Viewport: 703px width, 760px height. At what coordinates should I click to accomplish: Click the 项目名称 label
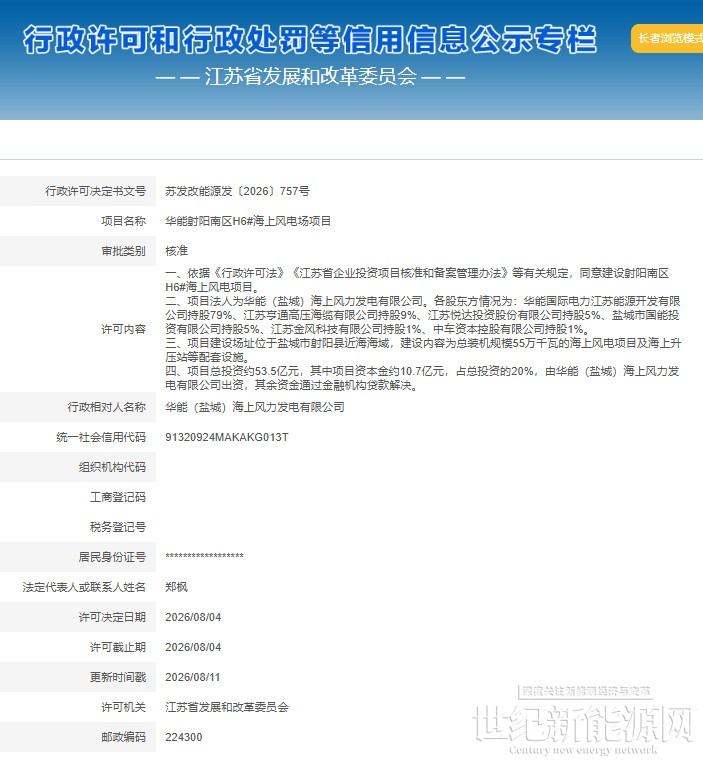click(123, 221)
